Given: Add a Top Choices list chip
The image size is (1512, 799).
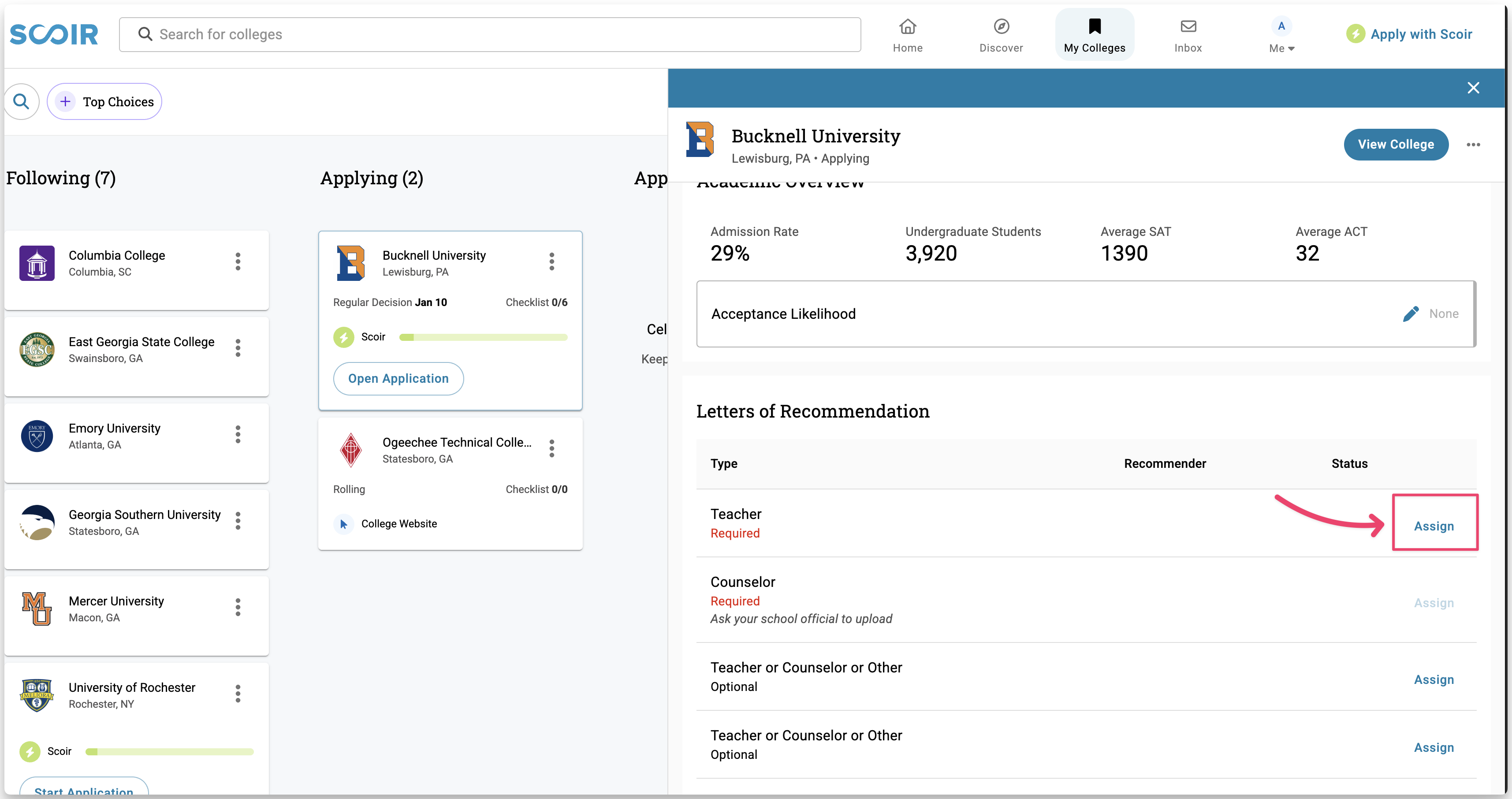Looking at the screenshot, I should [x=104, y=101].
